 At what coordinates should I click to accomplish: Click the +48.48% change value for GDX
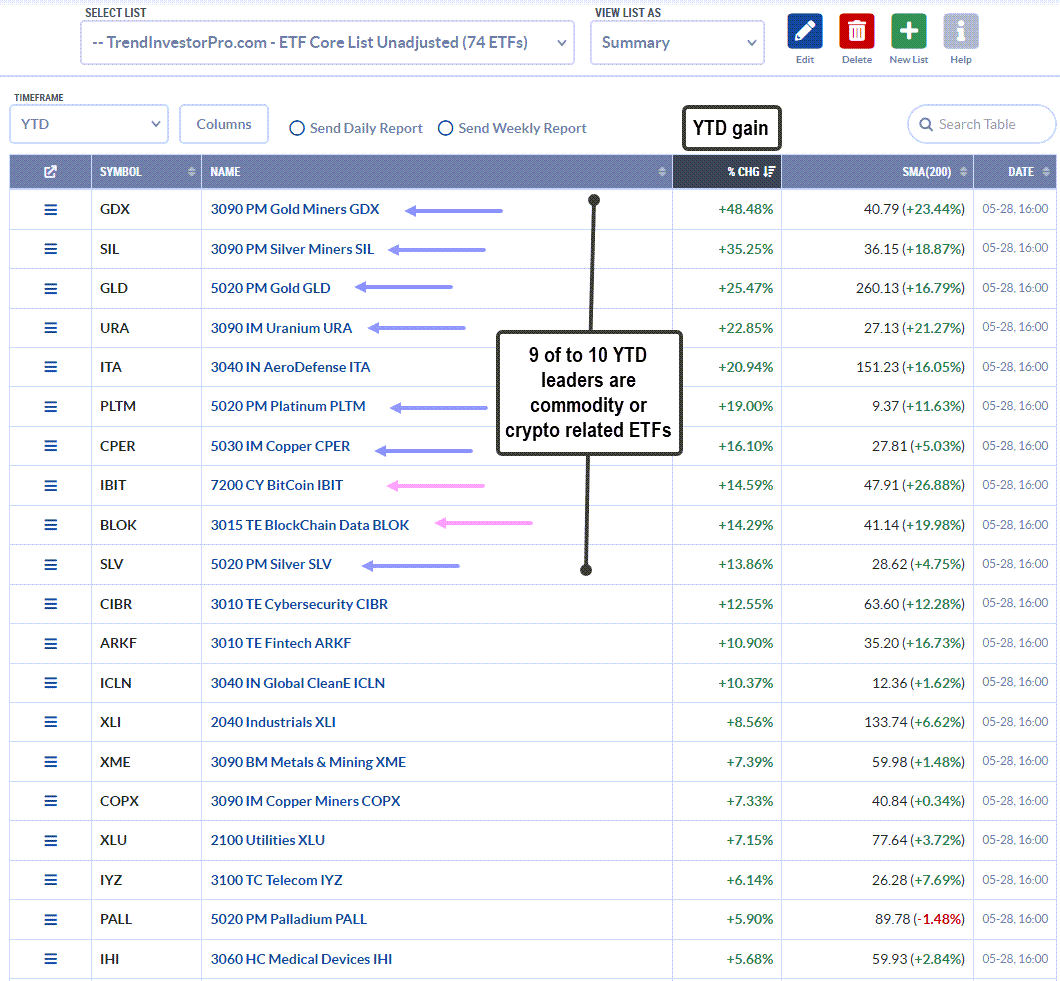tap(745, 209)
